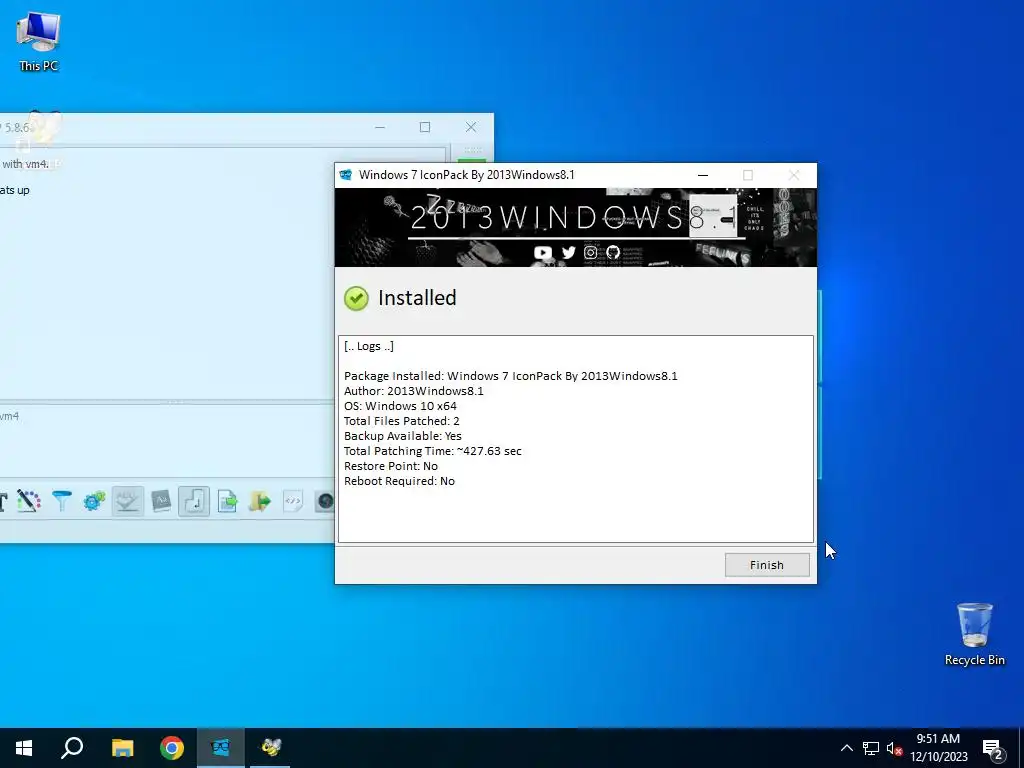Click the 'OS: Windows 10 x64' line
Image resolution: width=1024 pixels, height=768 pixels.
pos(400,406)
